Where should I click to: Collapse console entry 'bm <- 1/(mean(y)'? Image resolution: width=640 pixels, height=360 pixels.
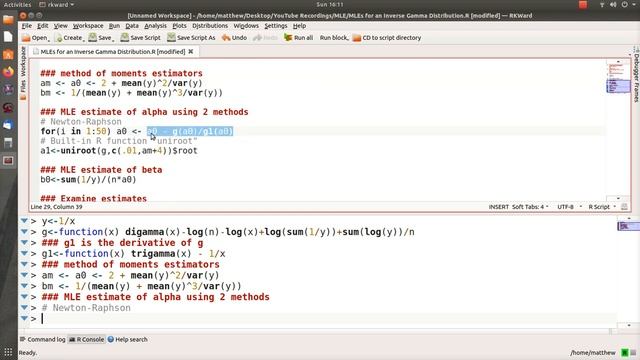click(x=24, y=286)
